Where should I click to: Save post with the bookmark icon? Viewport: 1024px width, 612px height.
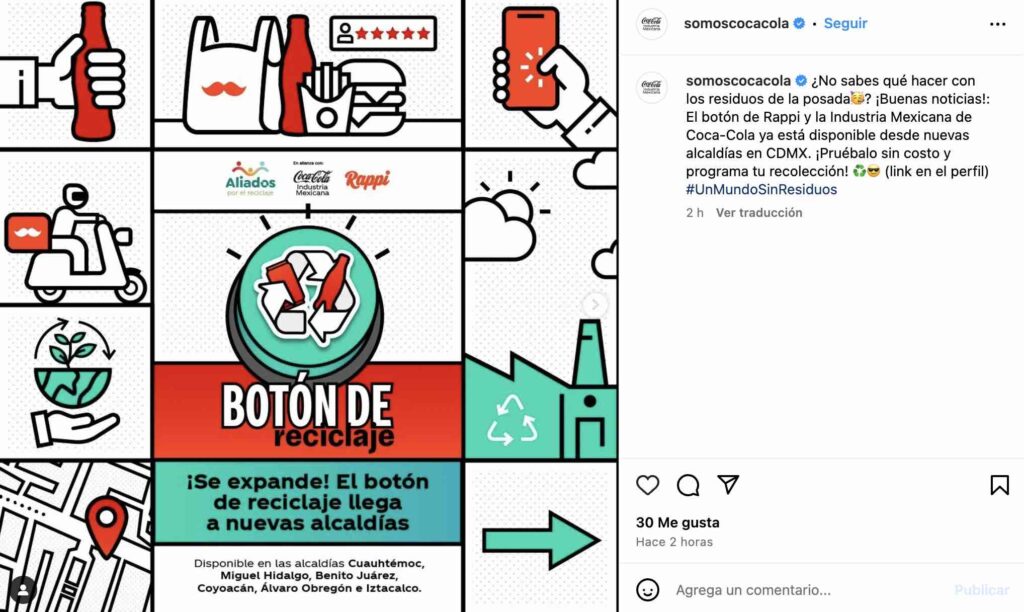pos(999,485)
